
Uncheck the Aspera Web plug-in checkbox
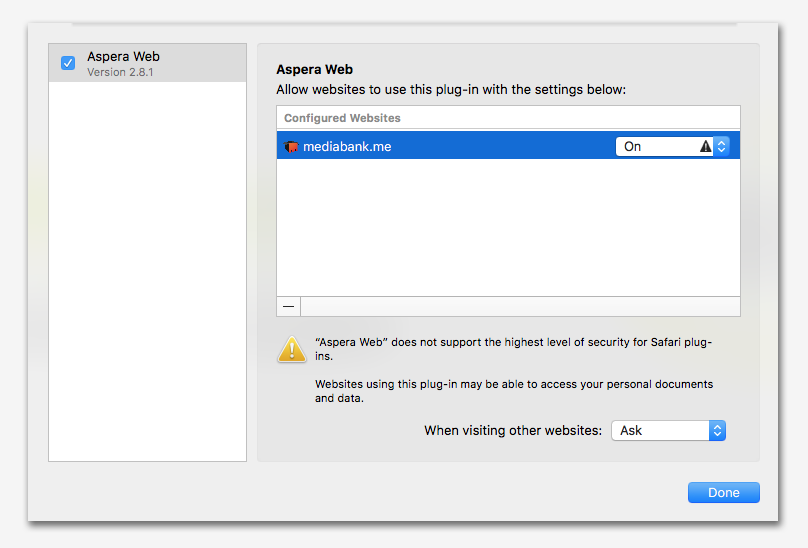[68, 63]
